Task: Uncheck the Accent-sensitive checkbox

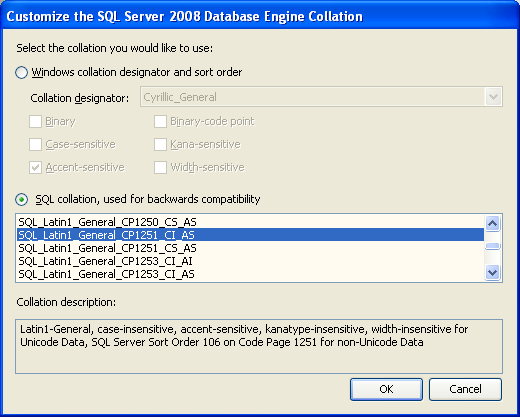Action: [35, 167]
